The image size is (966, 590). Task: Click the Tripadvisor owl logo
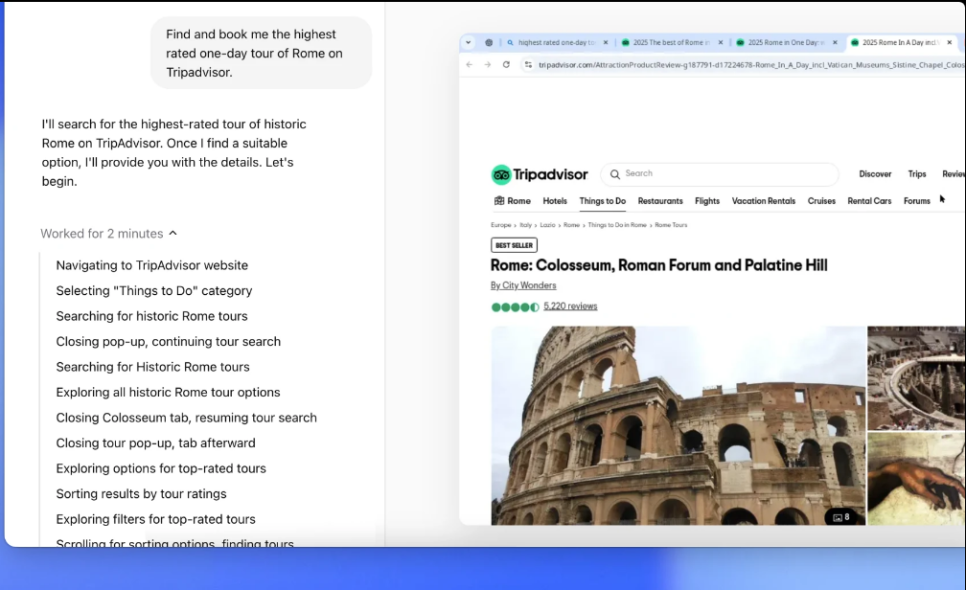click(501, 175)
